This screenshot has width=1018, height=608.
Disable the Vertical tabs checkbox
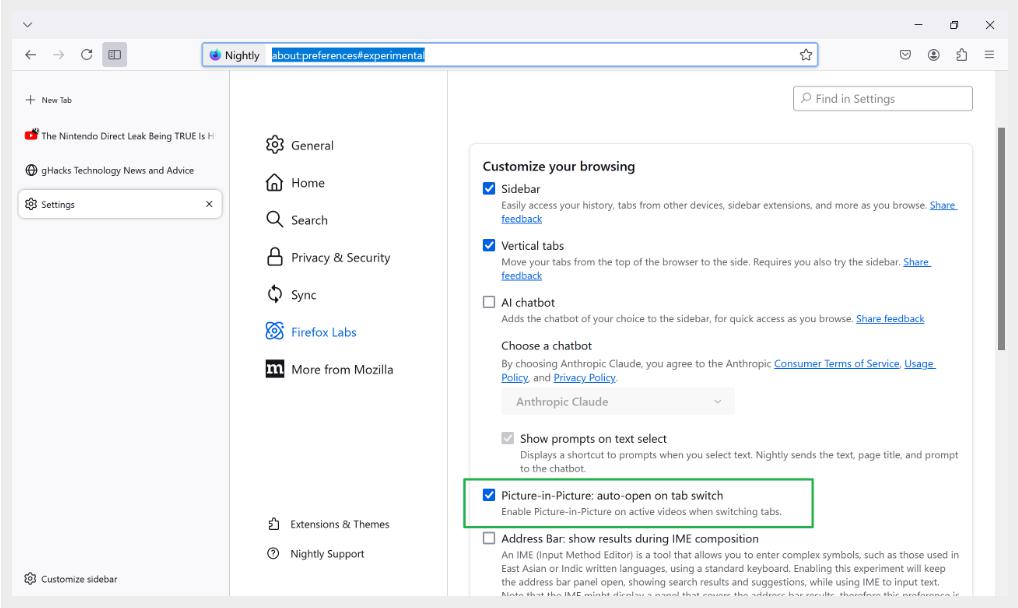coord(489,245)
